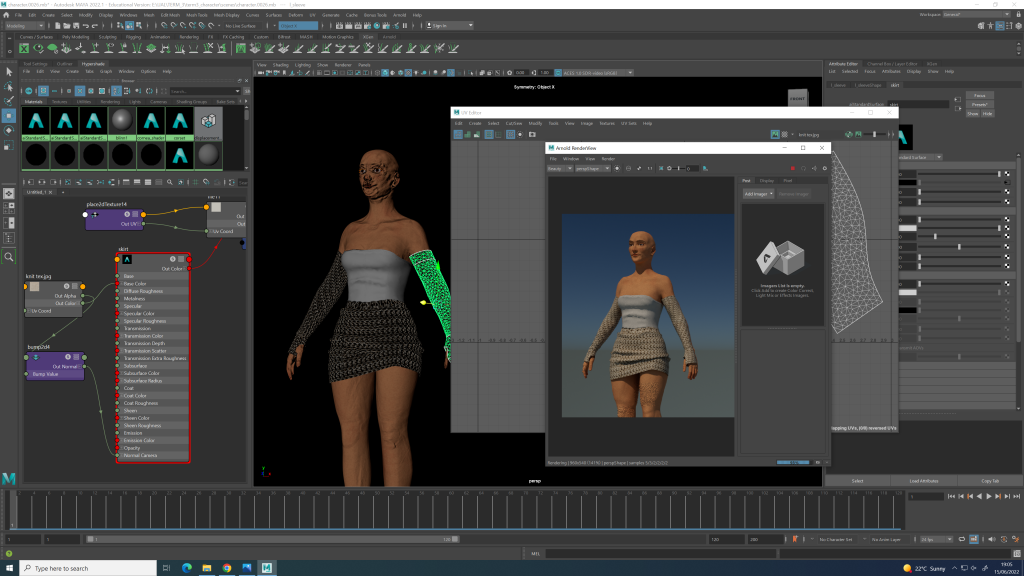Click the Select button in Attribute Editor
The width and height of the screenshot is (1024, 576).
pyautogui.click(x=857, y=481)
